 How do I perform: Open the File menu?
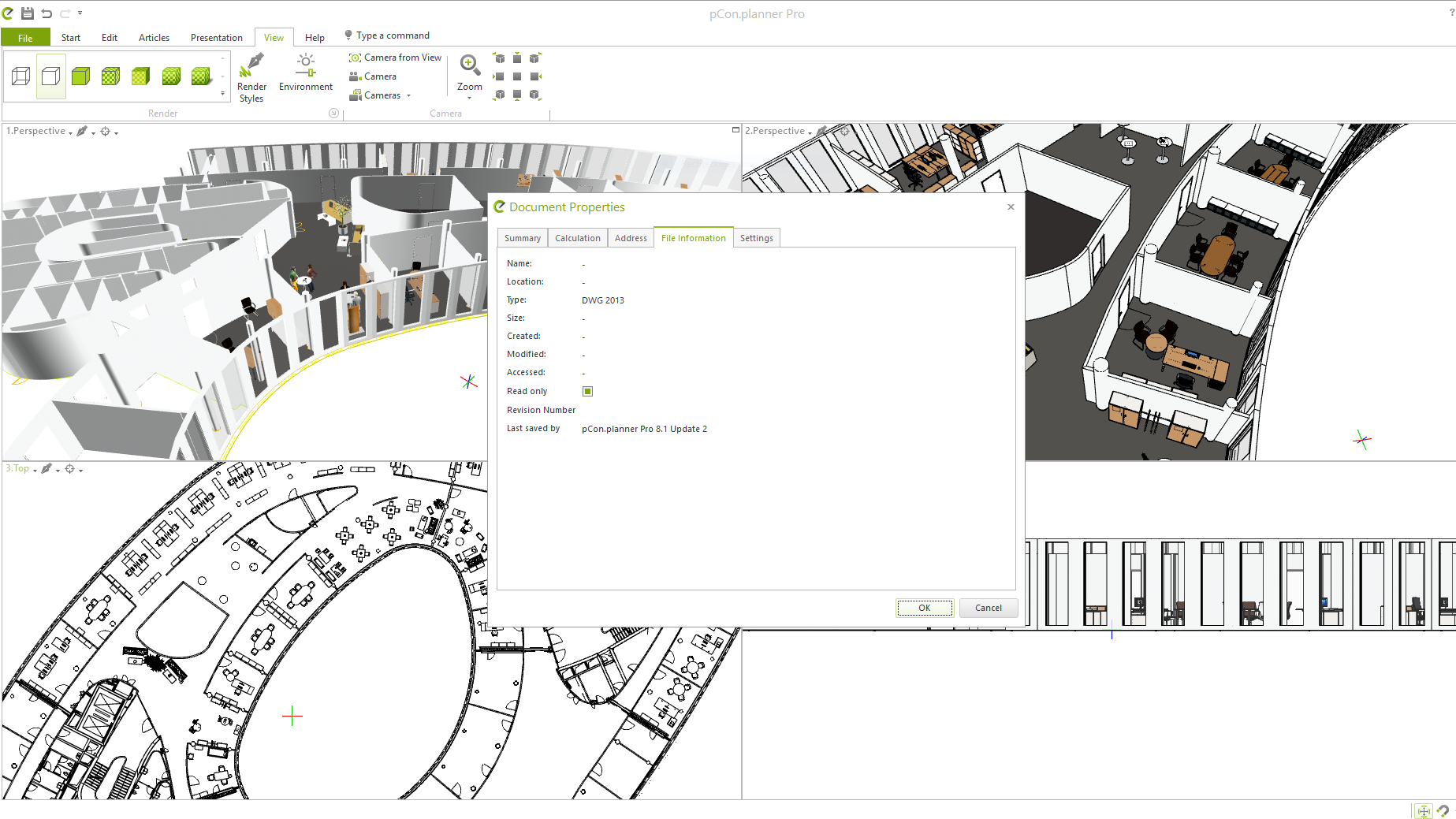coord(25,37)
